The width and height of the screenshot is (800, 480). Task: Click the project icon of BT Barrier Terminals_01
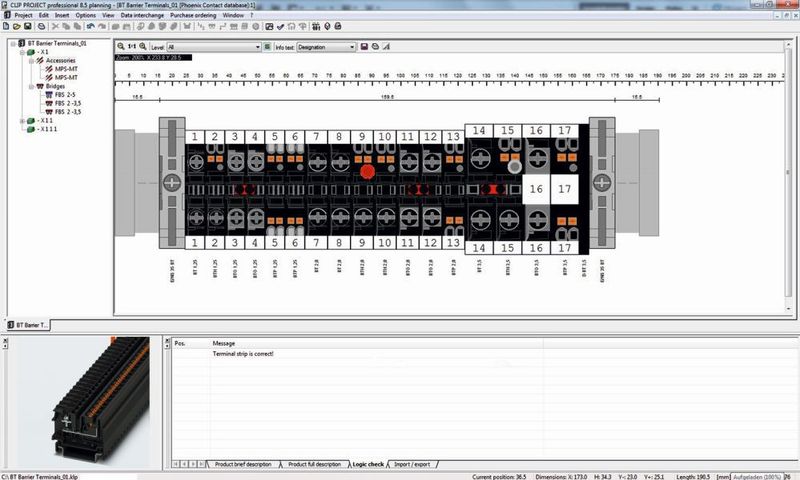[x=22, y=43]
